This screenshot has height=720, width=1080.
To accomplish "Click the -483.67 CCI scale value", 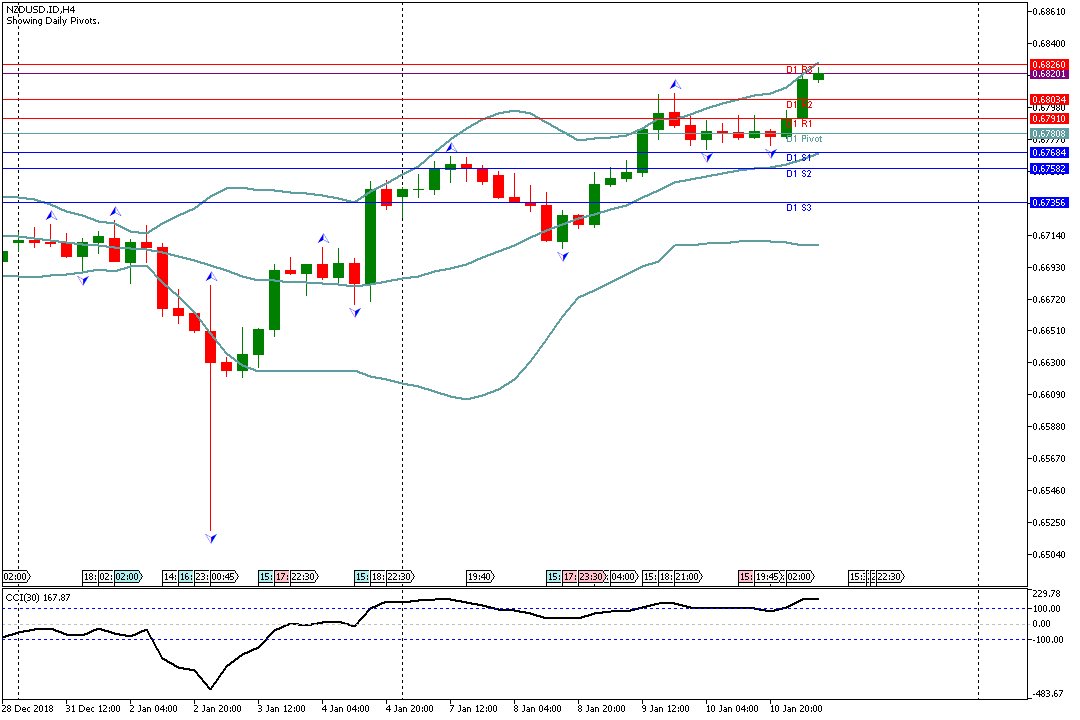I will point(1049,694).
